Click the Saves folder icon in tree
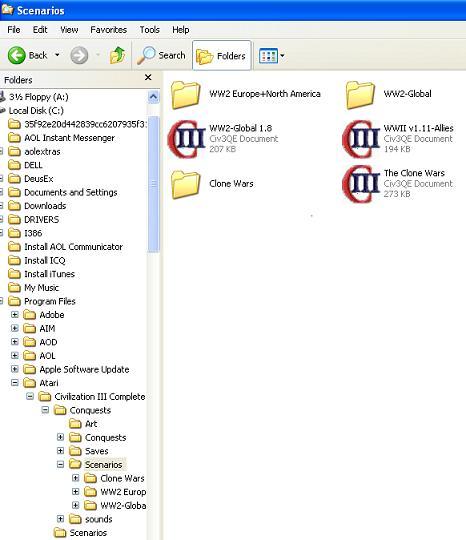466x540 pixels. pyautogui.click(x=75, y=451)
